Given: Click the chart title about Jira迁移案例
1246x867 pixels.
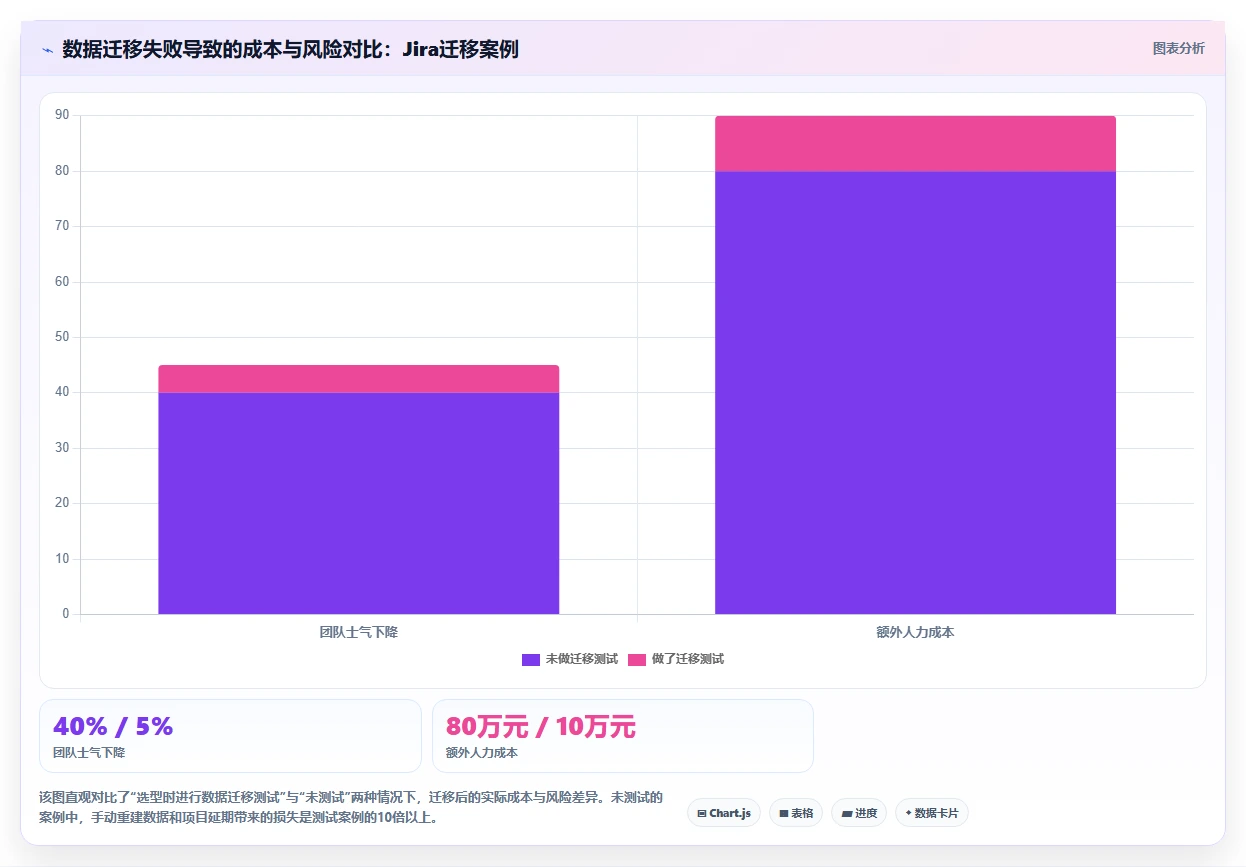Looking at the screenshot, I should 290,49.
